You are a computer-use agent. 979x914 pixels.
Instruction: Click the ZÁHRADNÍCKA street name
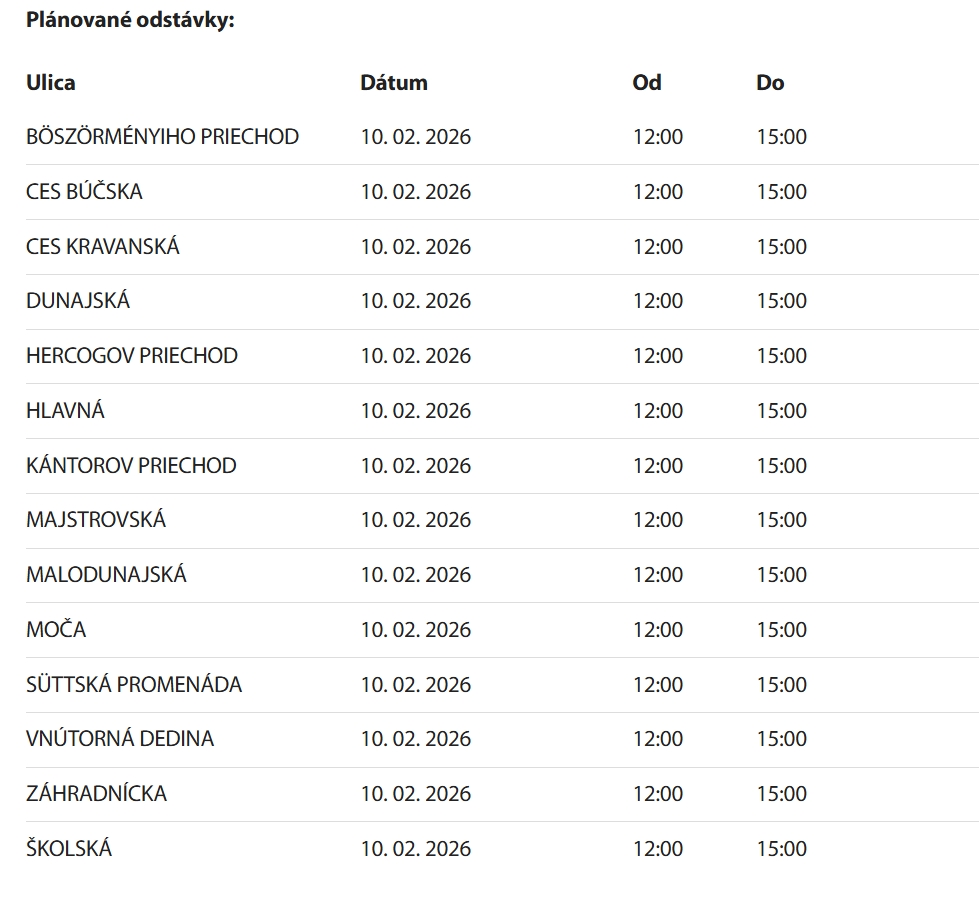click(96, 794)
